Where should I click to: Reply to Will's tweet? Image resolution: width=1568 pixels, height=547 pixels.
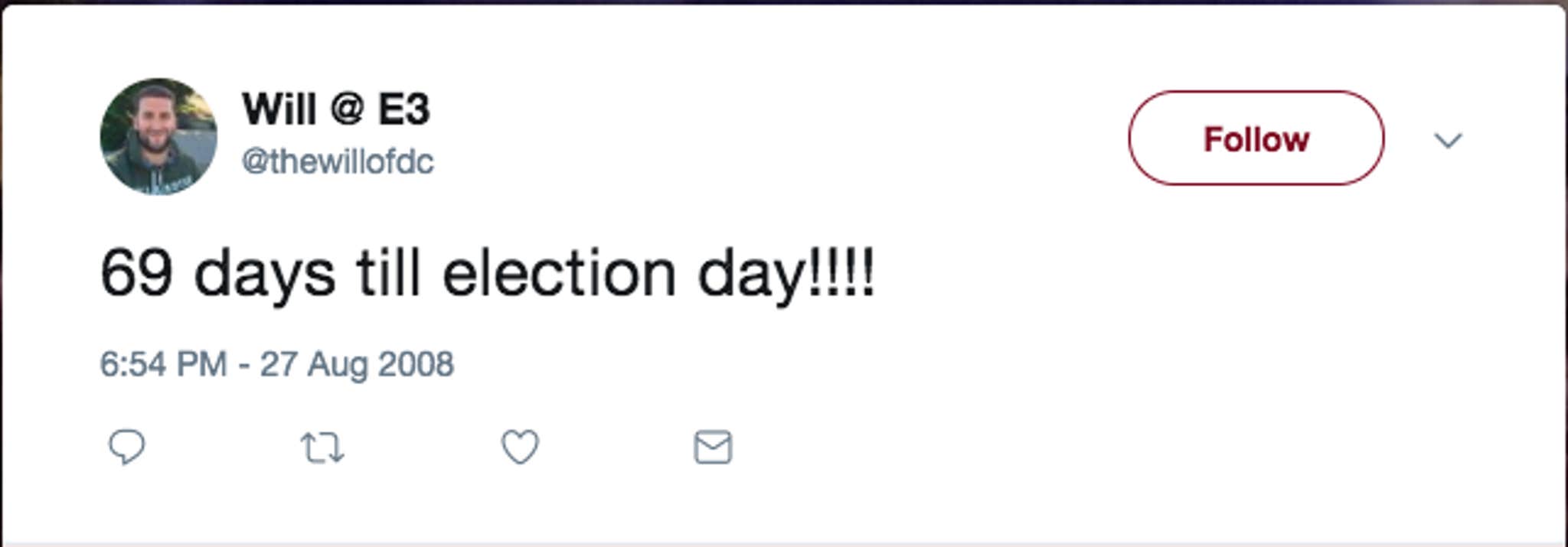click(126, 447)
